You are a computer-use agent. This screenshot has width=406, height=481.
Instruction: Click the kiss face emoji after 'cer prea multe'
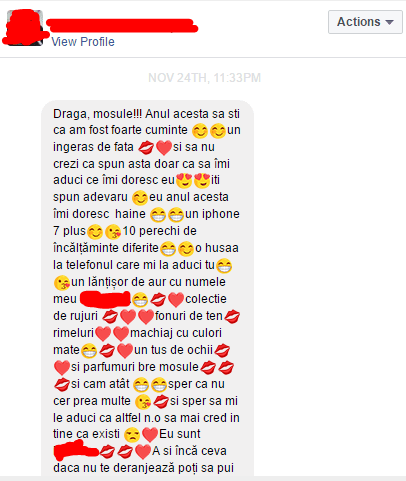143,402
